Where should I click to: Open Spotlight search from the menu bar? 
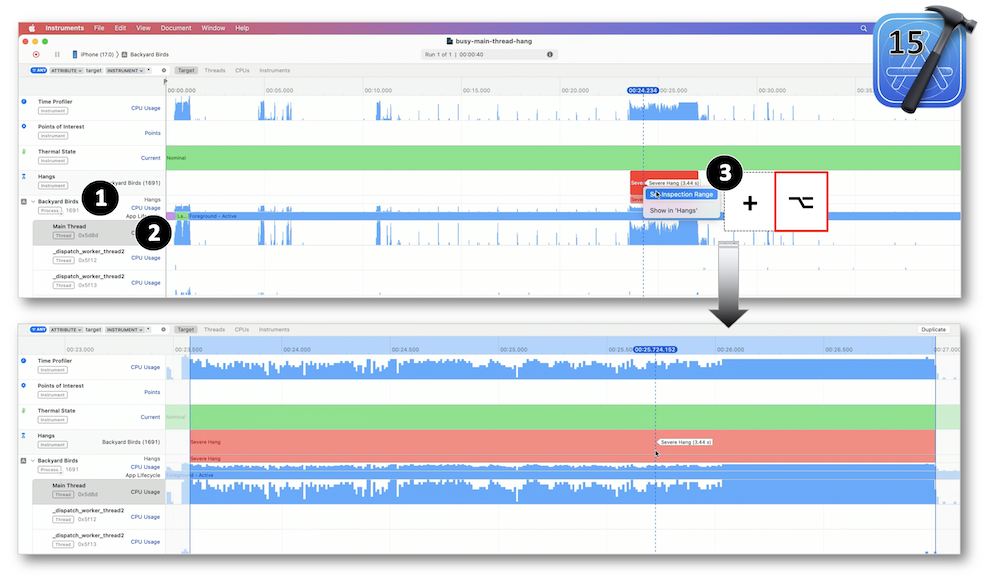(x=864, y=28)
